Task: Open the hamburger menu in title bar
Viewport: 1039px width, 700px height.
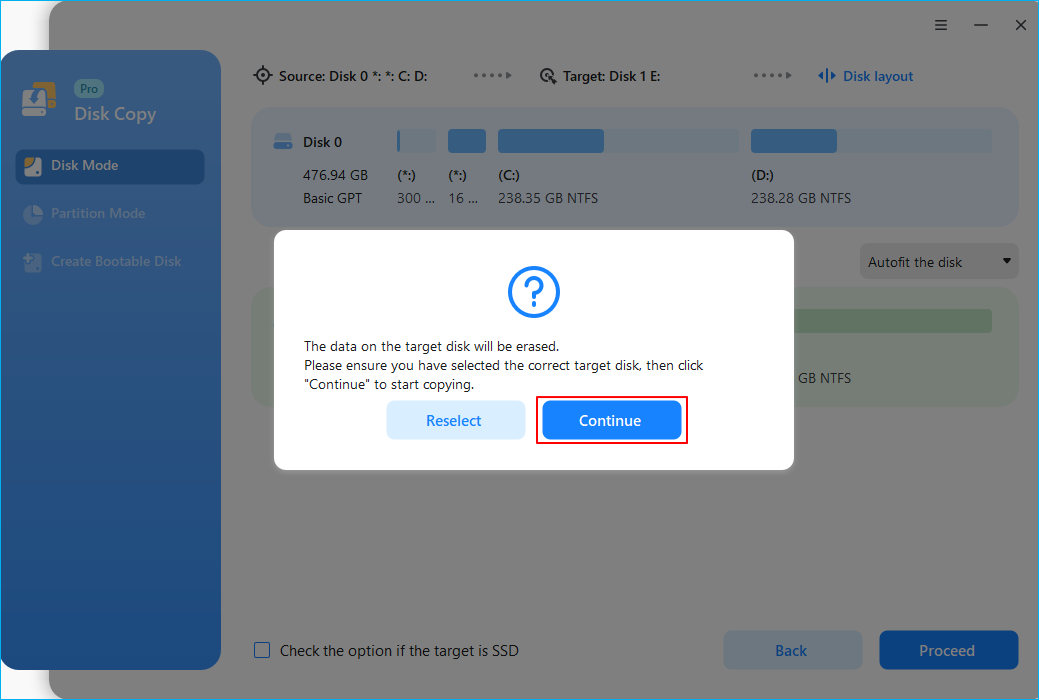Action: pos(941,25)
